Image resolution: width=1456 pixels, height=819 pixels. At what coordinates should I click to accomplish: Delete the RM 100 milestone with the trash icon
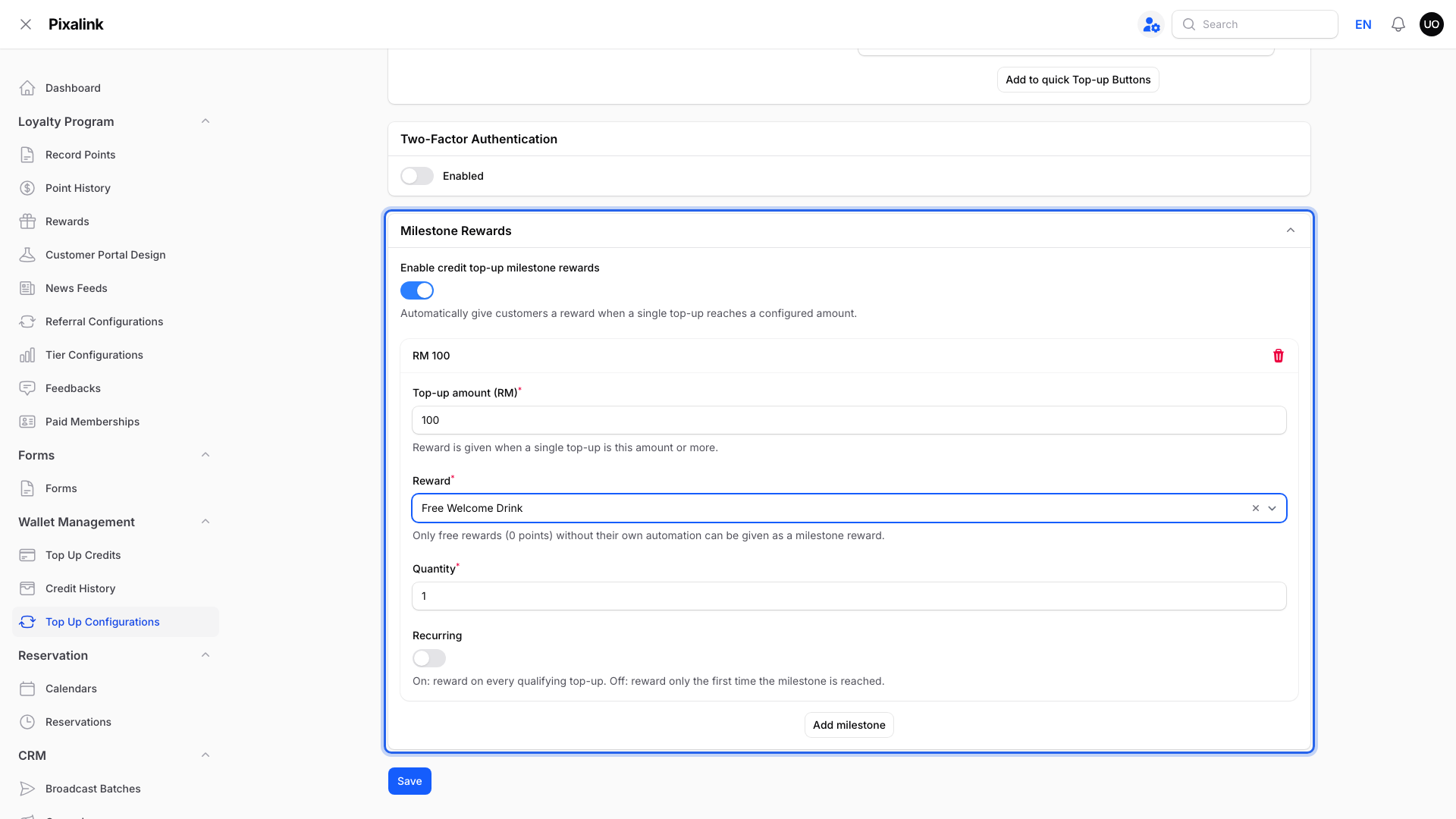click(1278, 356)
